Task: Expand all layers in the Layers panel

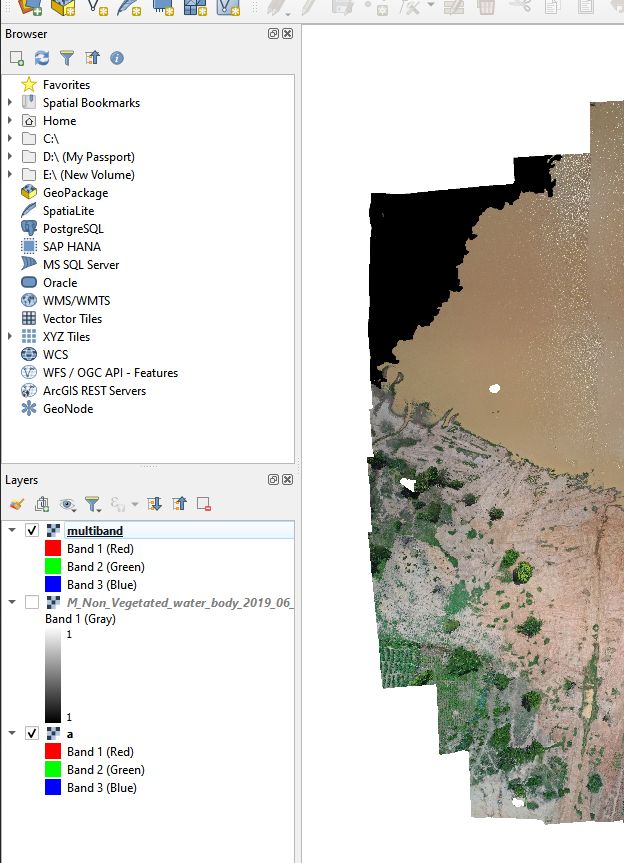Action: pos(154,504)
